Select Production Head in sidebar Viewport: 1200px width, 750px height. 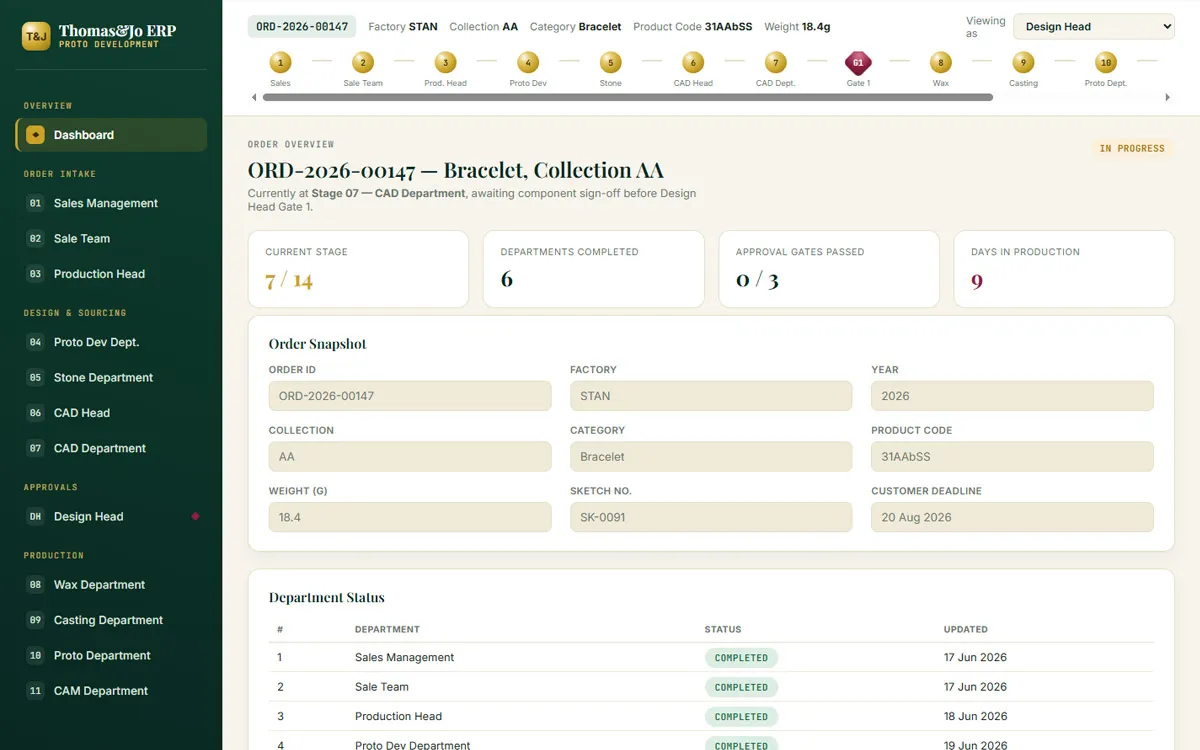pos(111,274)
